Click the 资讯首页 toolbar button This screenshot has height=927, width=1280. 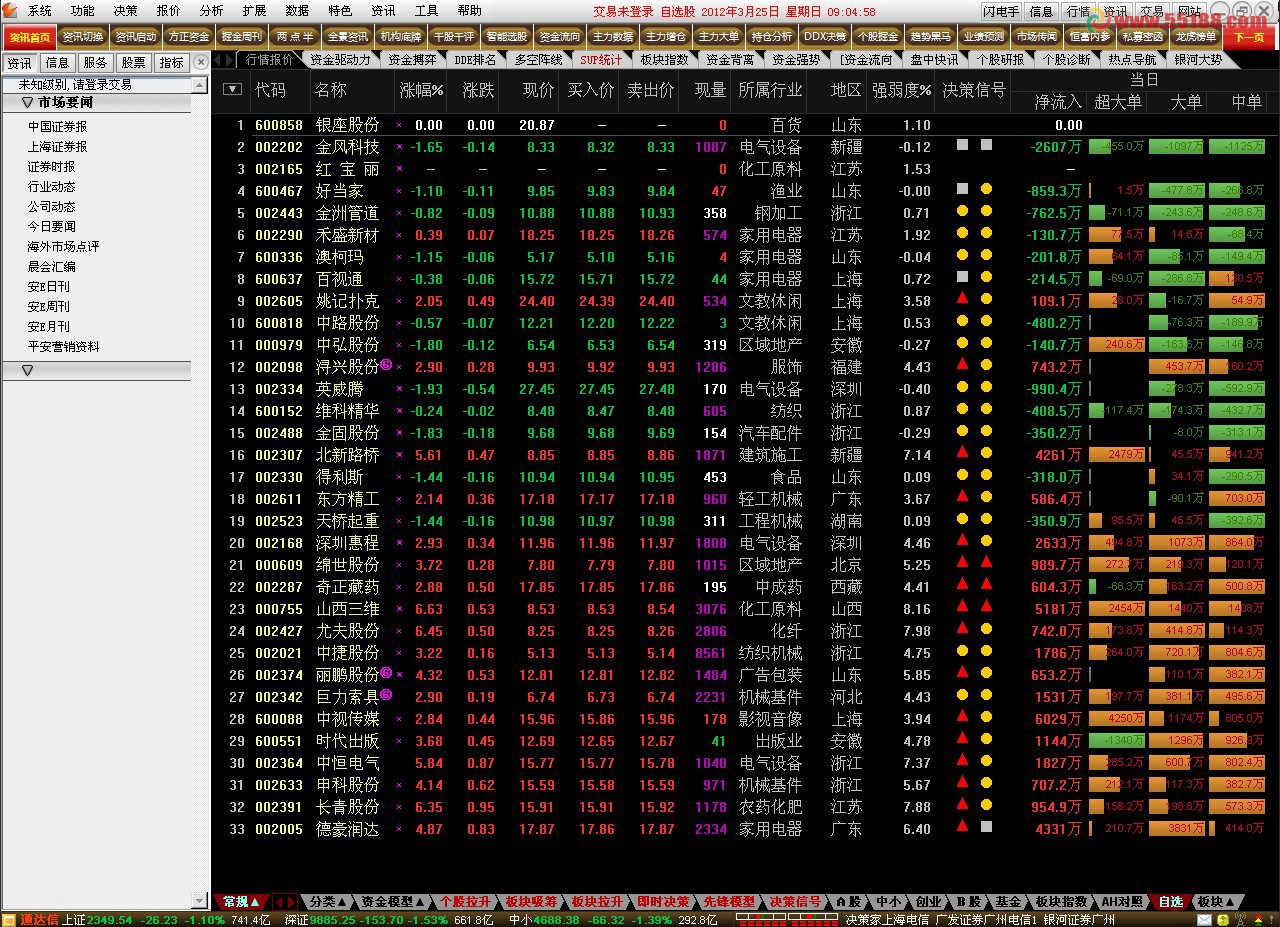[x=28, y=37]
